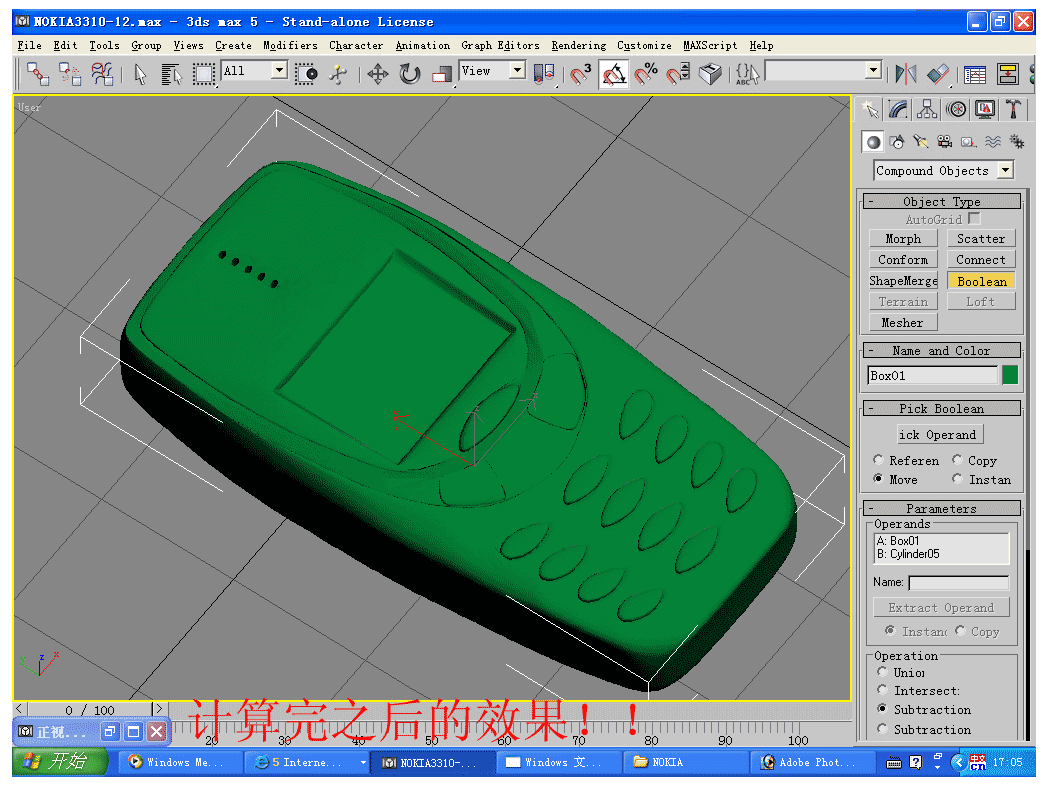This screenshot has width=1049, height=787.
Task: Click the 0 / 100 time slider
Action: tap(90, 709)
